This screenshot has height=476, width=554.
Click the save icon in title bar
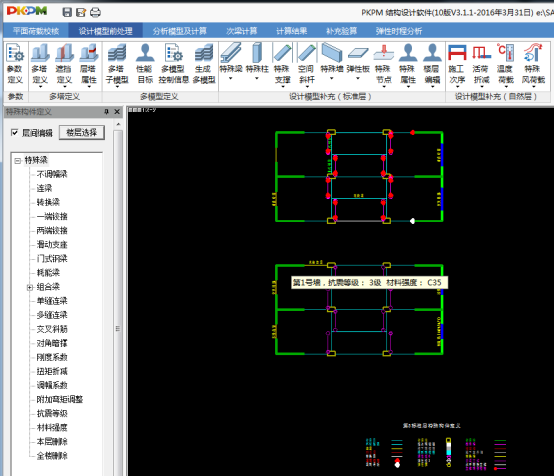click(x=67, y=12)
